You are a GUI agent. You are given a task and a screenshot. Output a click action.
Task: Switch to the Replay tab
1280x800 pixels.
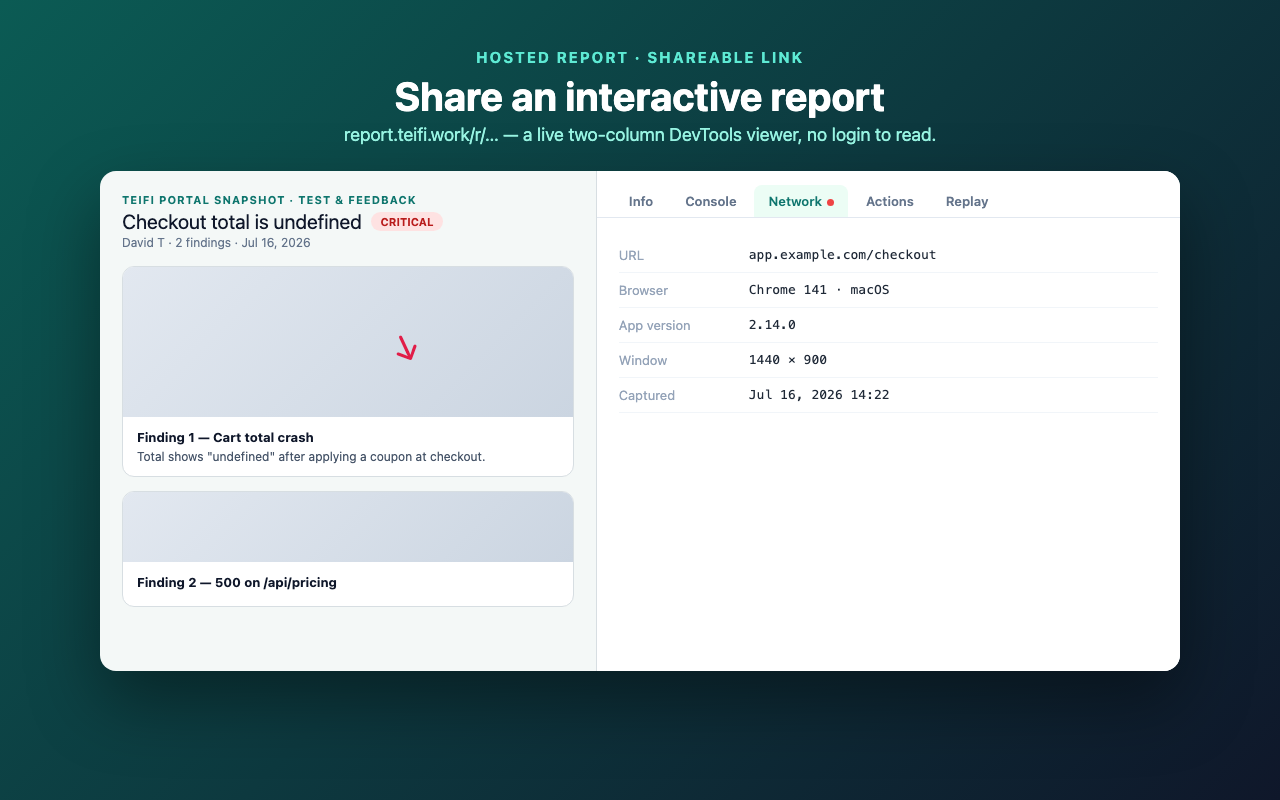tap(967, 201)
